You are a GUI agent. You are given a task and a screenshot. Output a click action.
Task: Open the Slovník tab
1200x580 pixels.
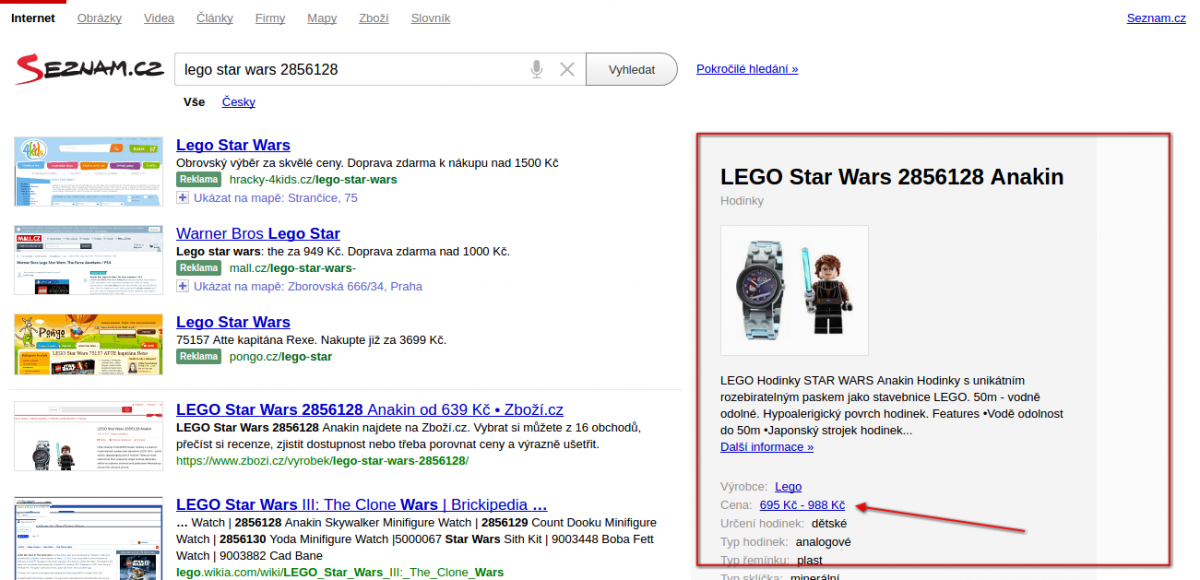pyautogui.click(x=430, y=18)
